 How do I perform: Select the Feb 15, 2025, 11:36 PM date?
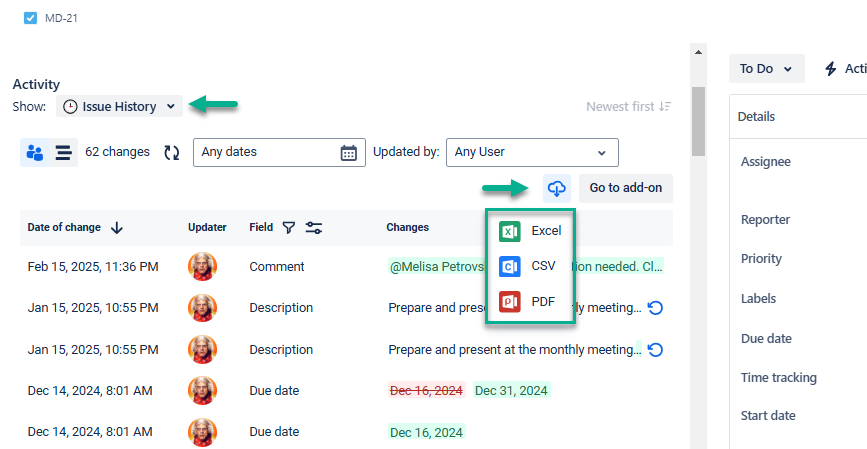93,267
